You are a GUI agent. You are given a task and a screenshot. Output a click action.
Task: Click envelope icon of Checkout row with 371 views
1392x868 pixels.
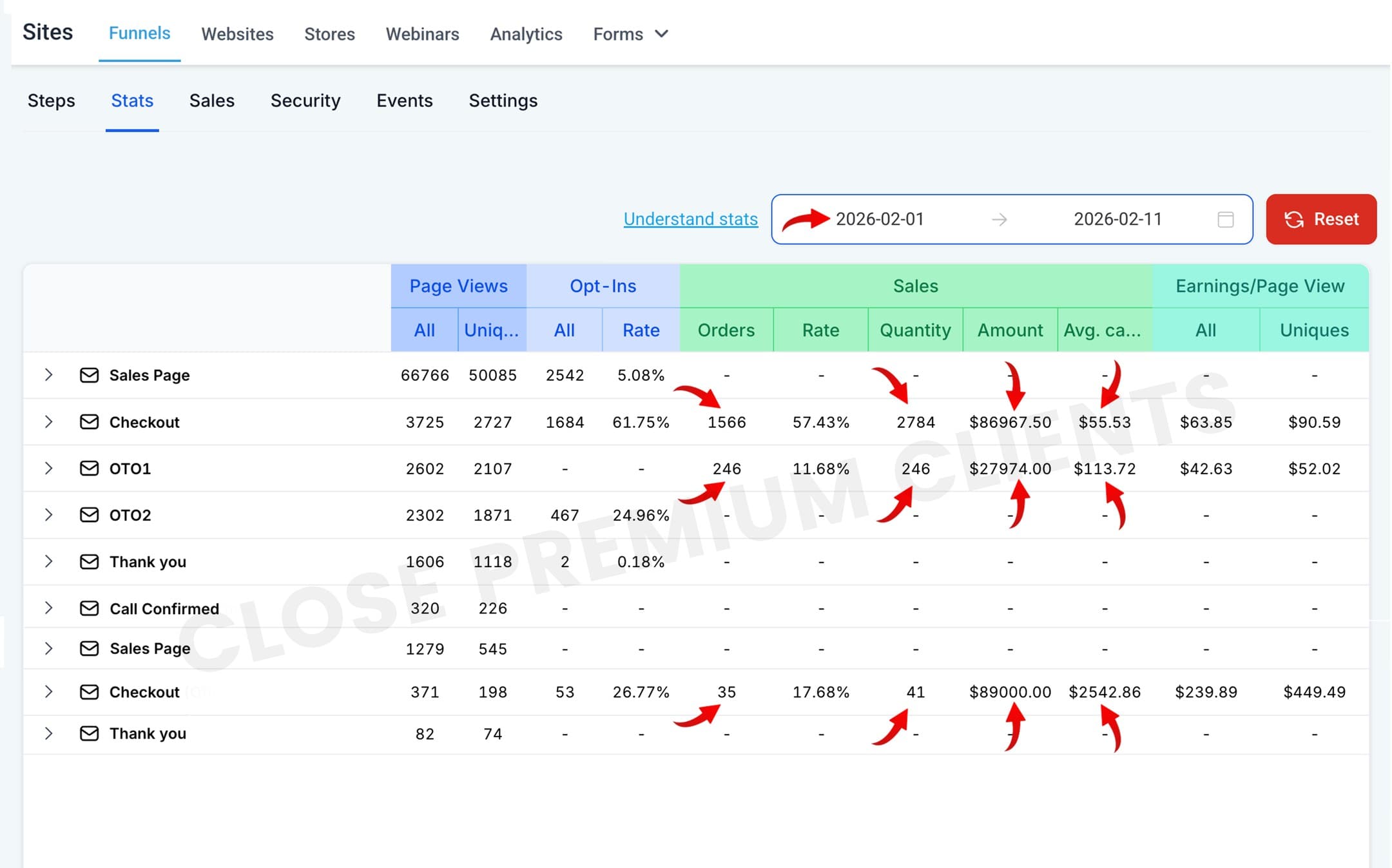[x=89, y=692]
